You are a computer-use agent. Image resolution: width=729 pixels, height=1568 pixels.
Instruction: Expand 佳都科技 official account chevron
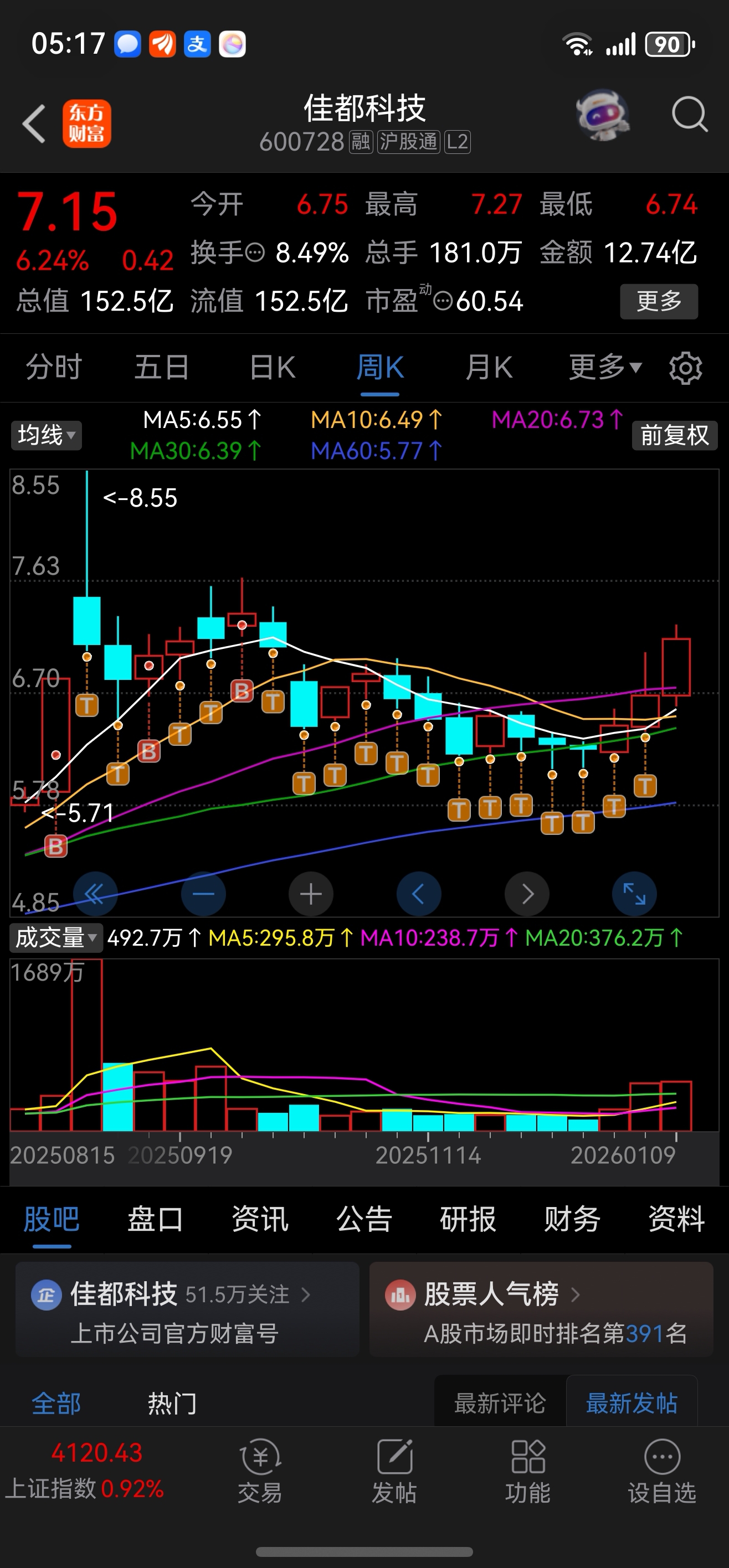306,1294
